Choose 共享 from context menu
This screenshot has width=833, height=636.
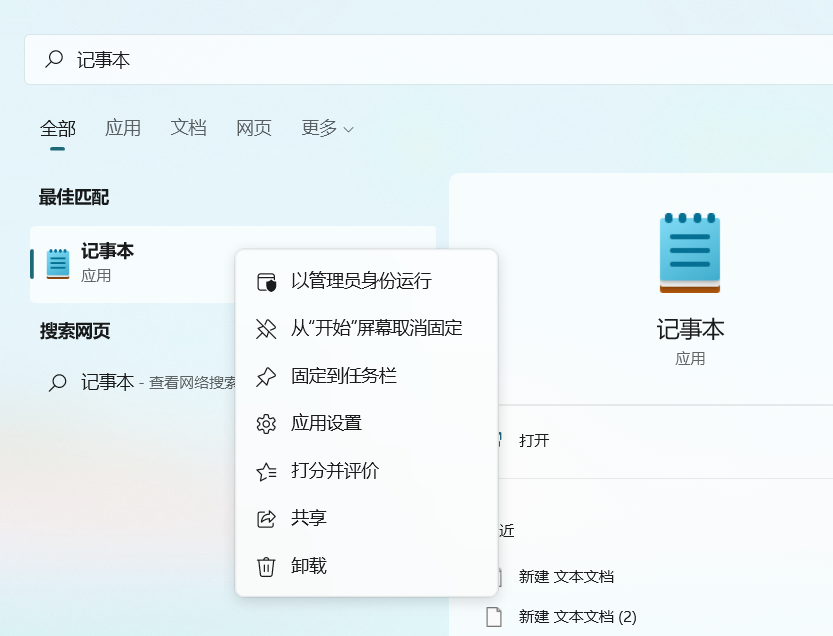tap(367, 518)
